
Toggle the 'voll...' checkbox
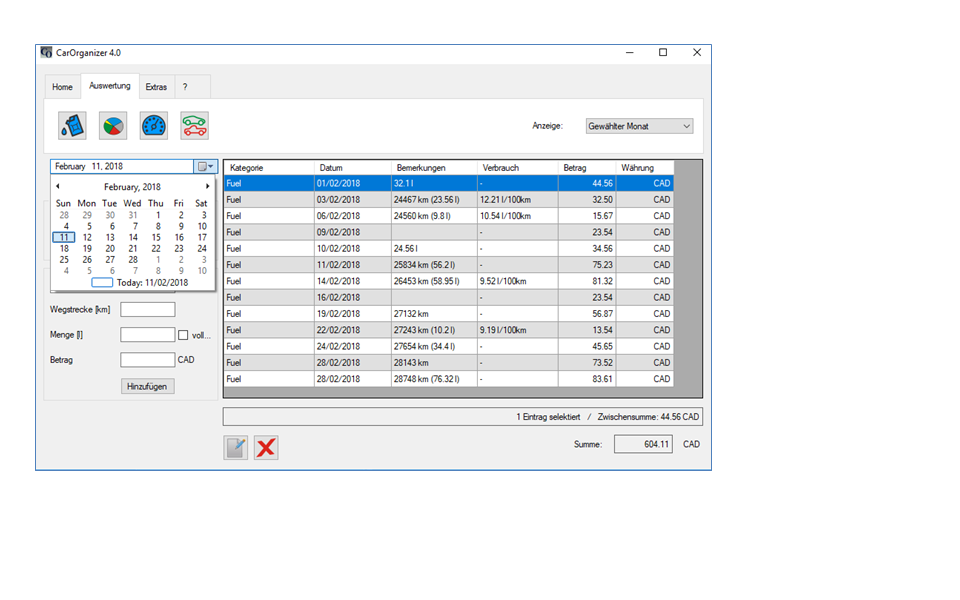[183, 335]
